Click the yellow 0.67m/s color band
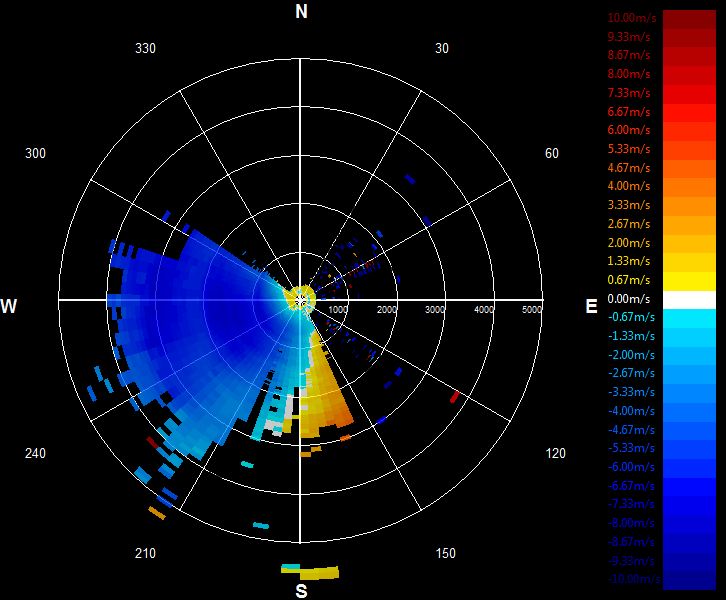The height and width of the screenshot is (600, 726). (689, 281)
